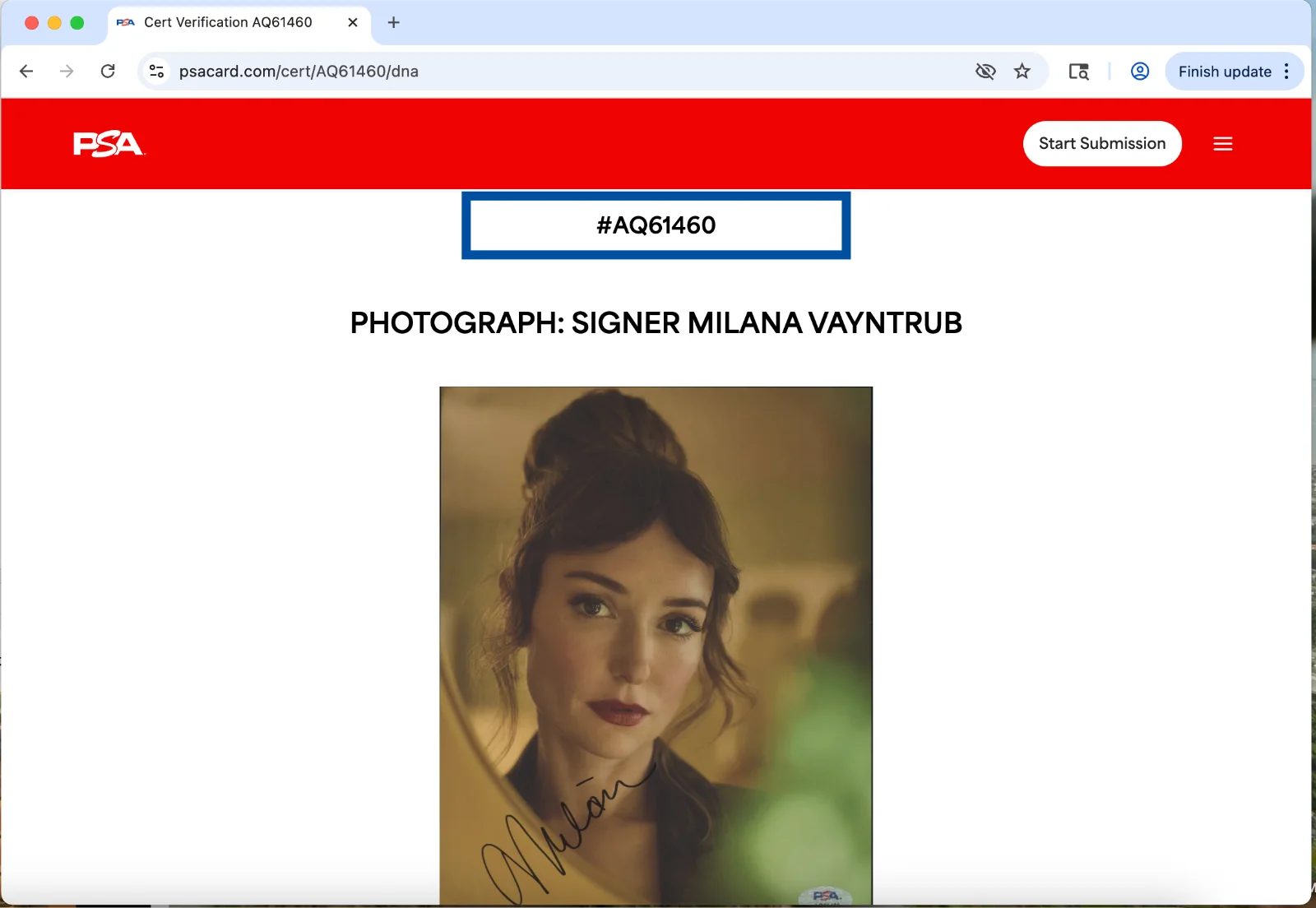Select the Cert Verification AQ61460 tab
Image resolution: width=1316 pixels, height=908 pixels.
pos(239,23)
